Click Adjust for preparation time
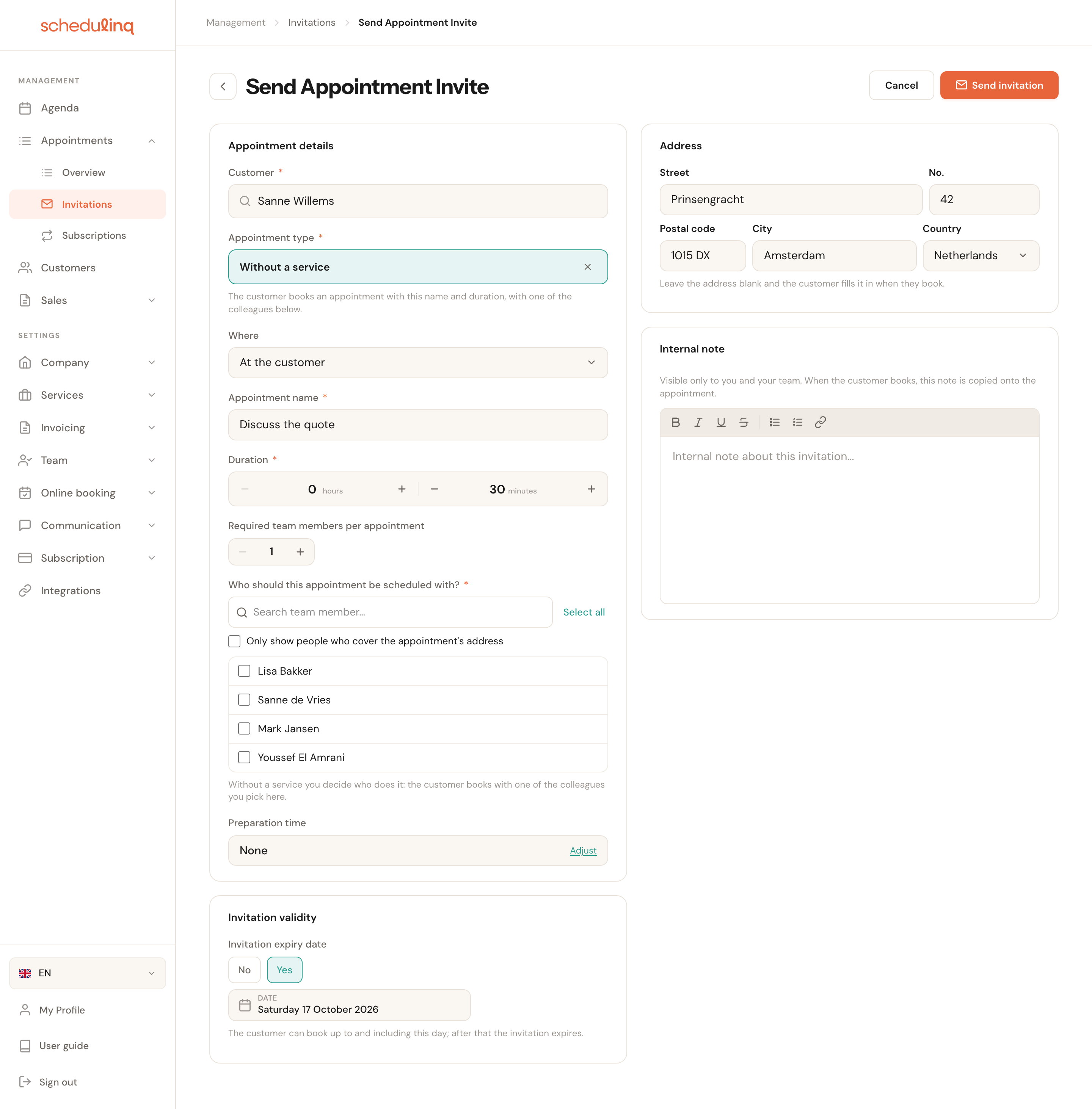The height and width of the screenshot is (1109, 1092). pyautogui.click(x=583, y=851)
